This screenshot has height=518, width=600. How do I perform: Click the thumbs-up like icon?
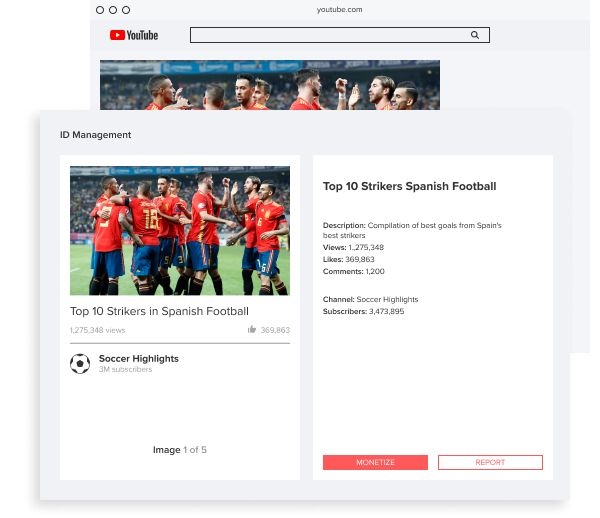(252, 329)
